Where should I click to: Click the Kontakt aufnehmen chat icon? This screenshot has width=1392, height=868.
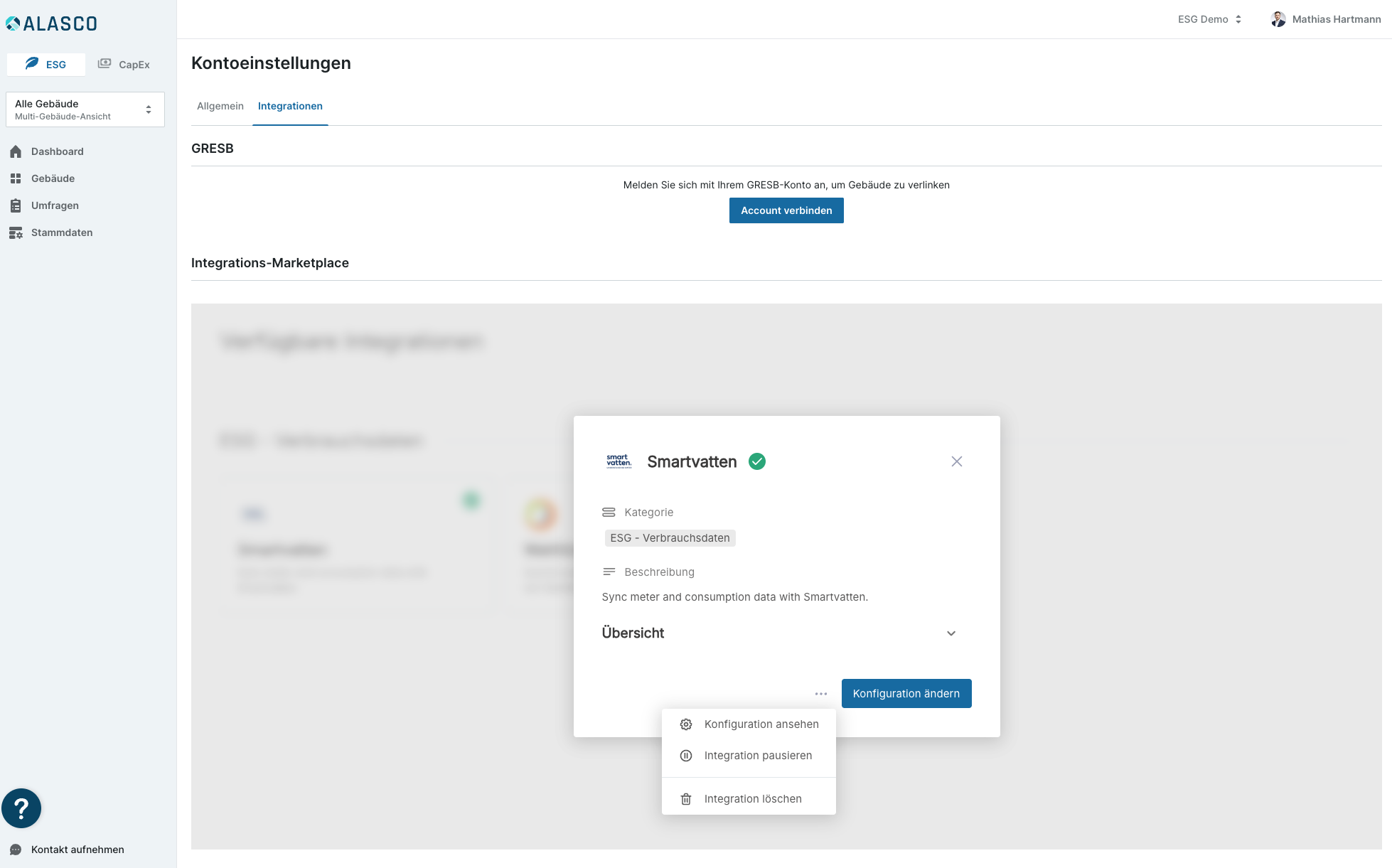click(16, 850)
